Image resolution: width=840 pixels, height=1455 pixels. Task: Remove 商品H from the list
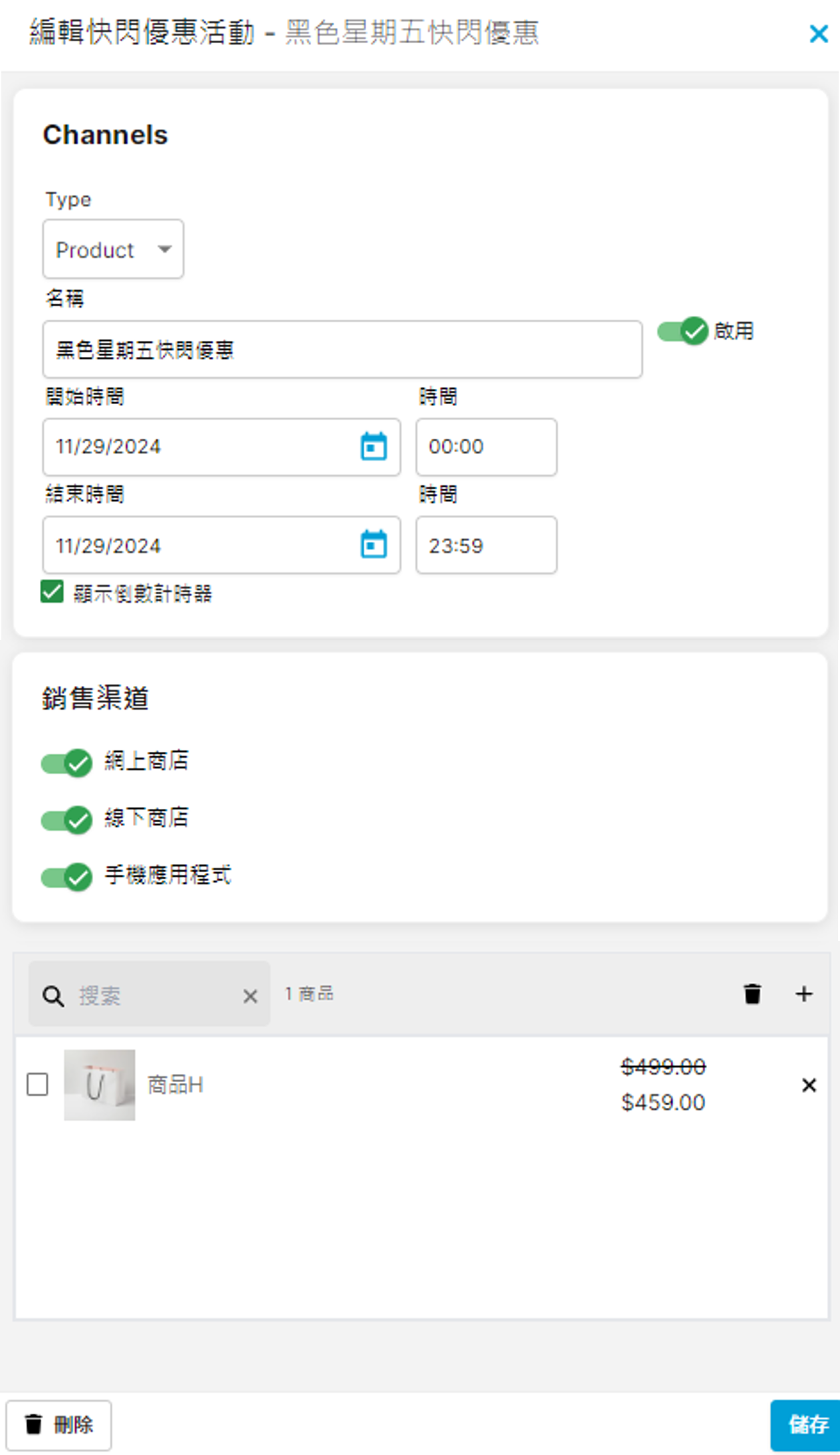tap(809, 1085)
